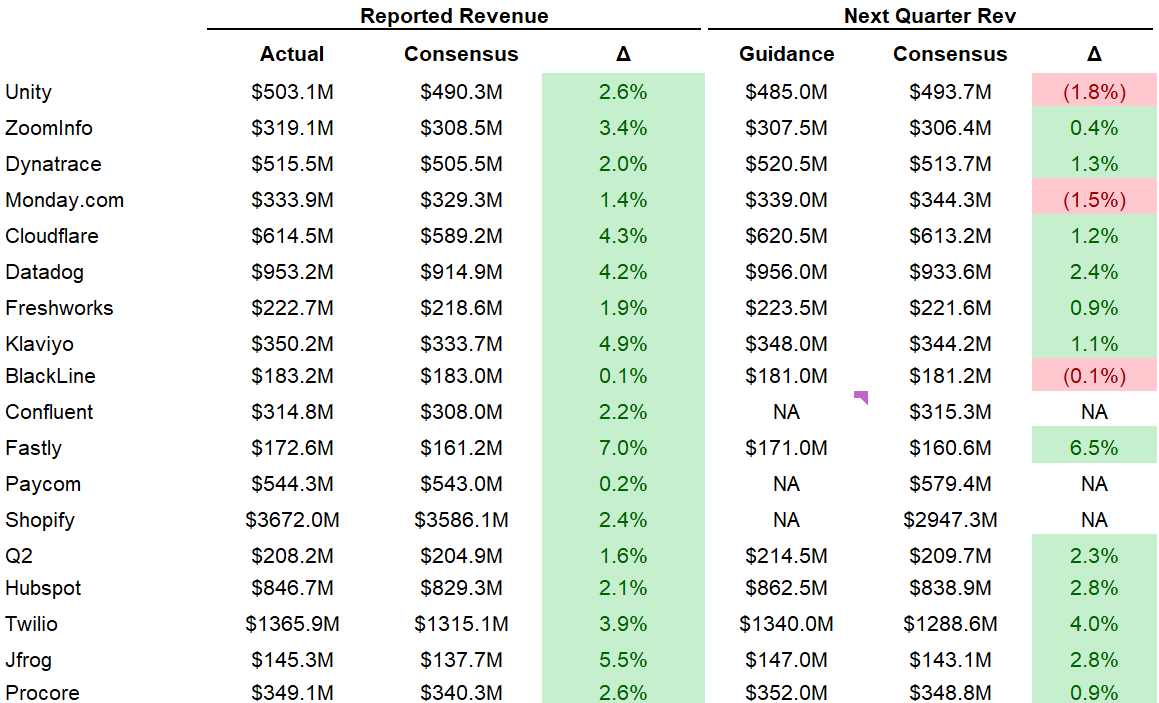Screen dimensions: 1159x703
Task: Select Twilio next quarter delta 4.0%
Action: pyautogui.click(x=1094, y=625)
